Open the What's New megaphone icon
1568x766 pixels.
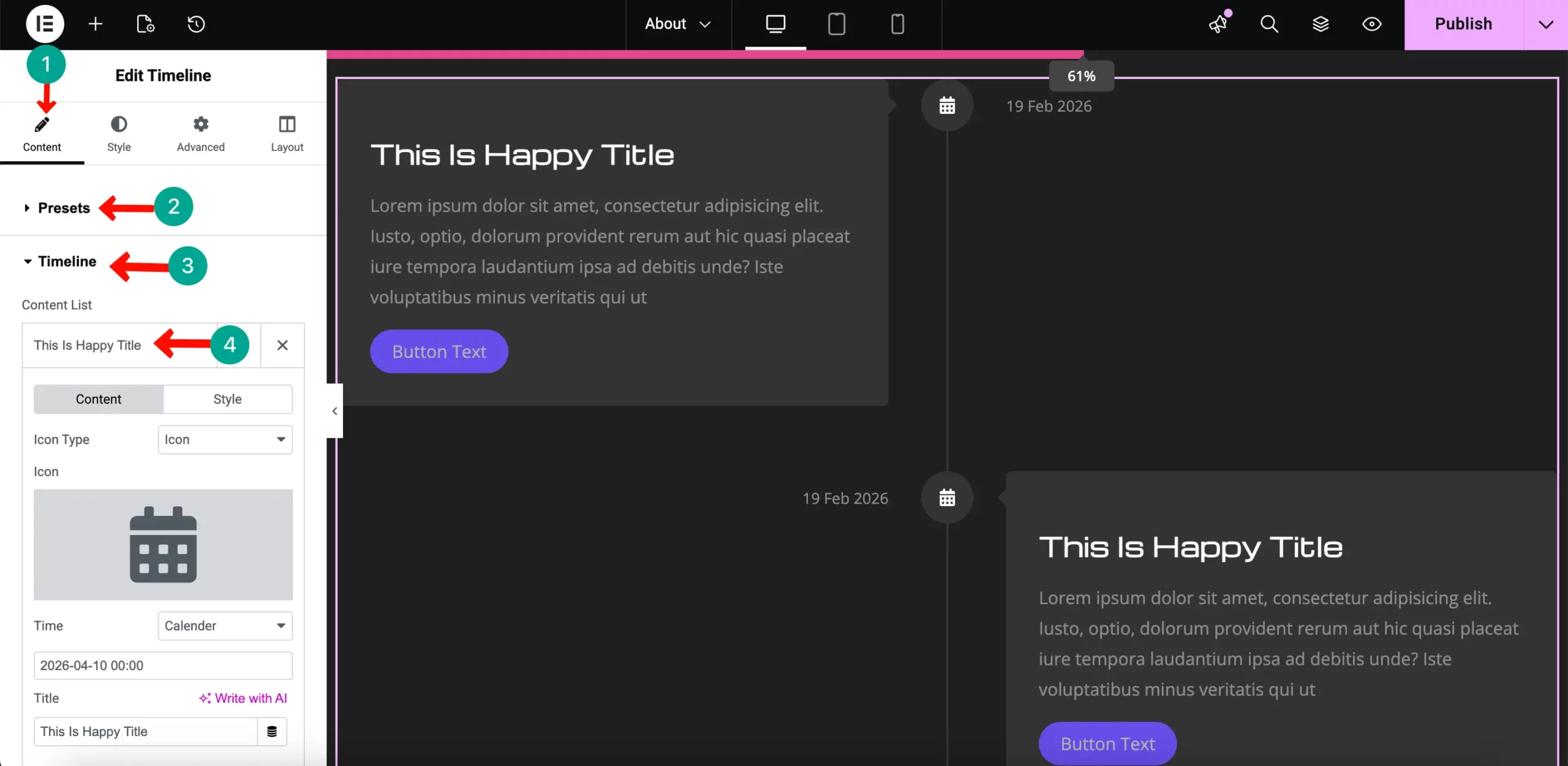(x=1218, y=24)
